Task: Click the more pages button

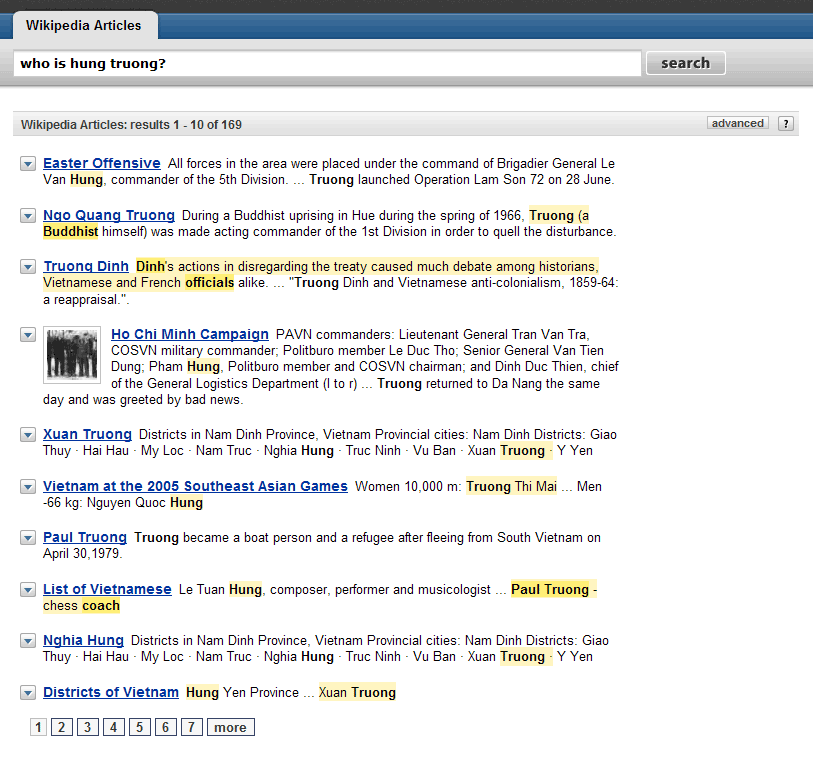Action: (231, 727)
